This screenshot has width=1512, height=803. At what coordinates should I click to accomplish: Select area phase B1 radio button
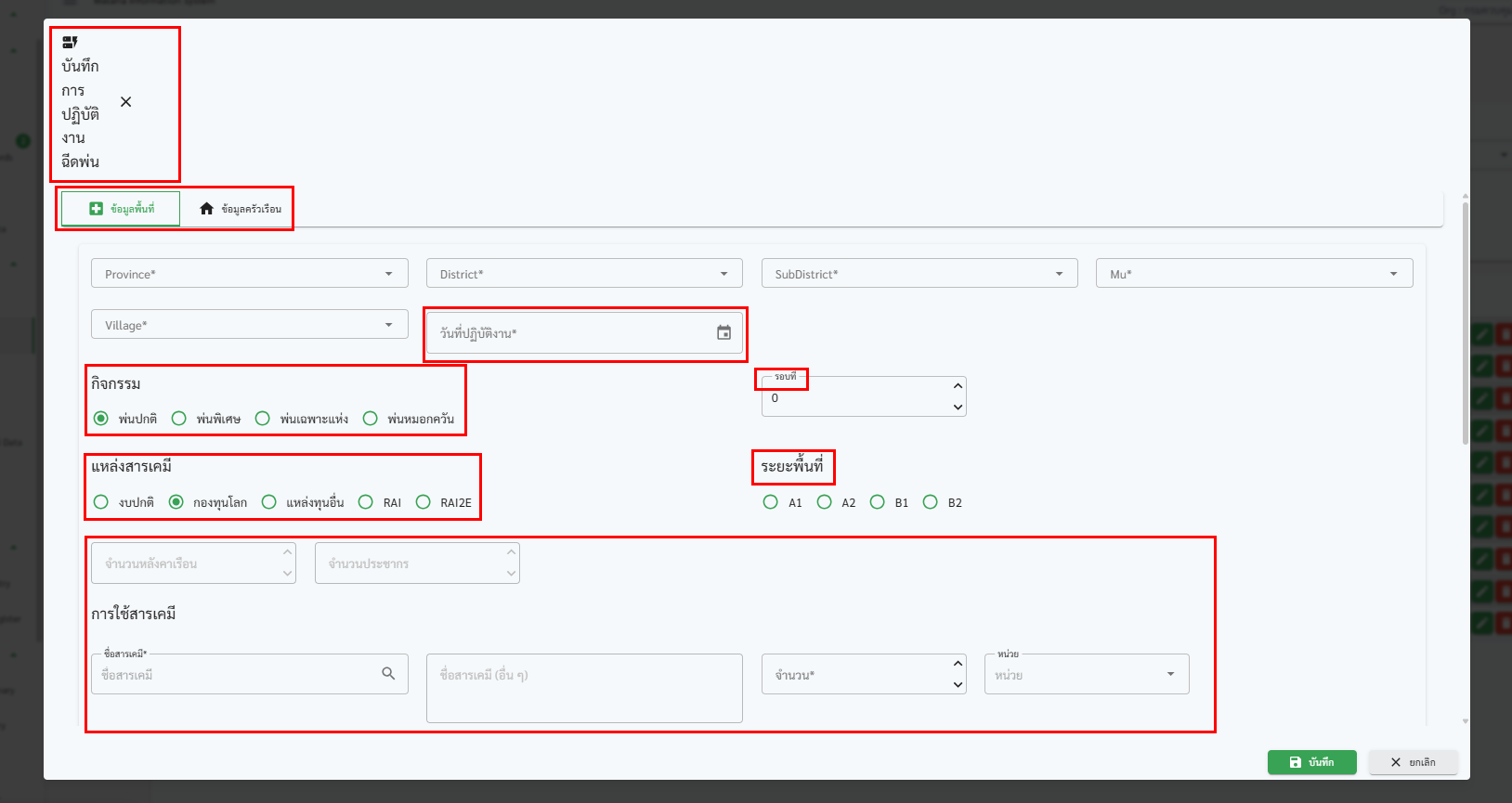[878, 502]
